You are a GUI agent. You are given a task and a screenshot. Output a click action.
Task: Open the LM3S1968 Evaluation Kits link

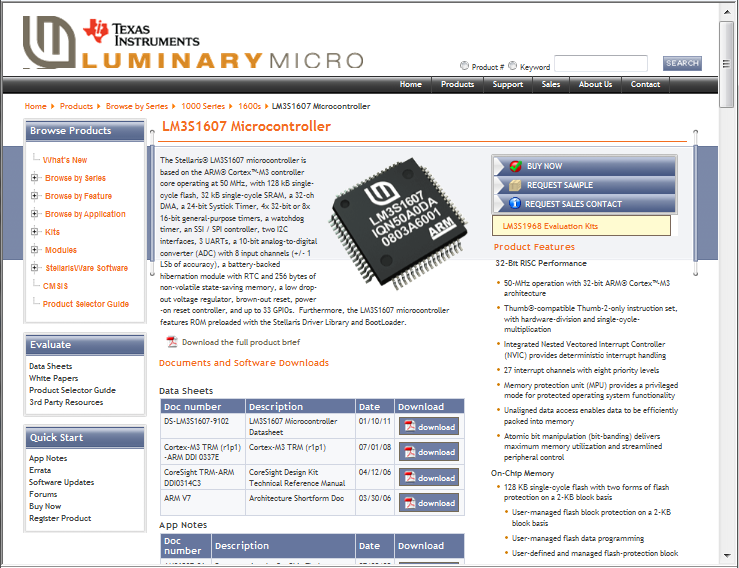550,226
